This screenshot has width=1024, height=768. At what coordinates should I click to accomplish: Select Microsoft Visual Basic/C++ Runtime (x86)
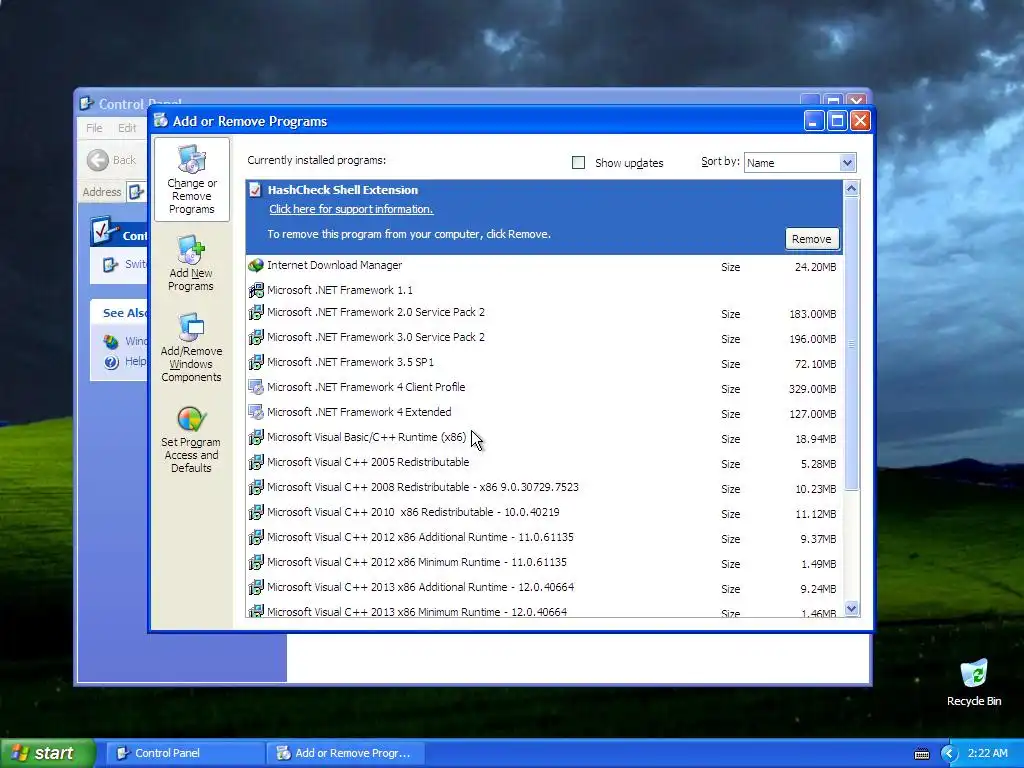click(x=545, y=438)
